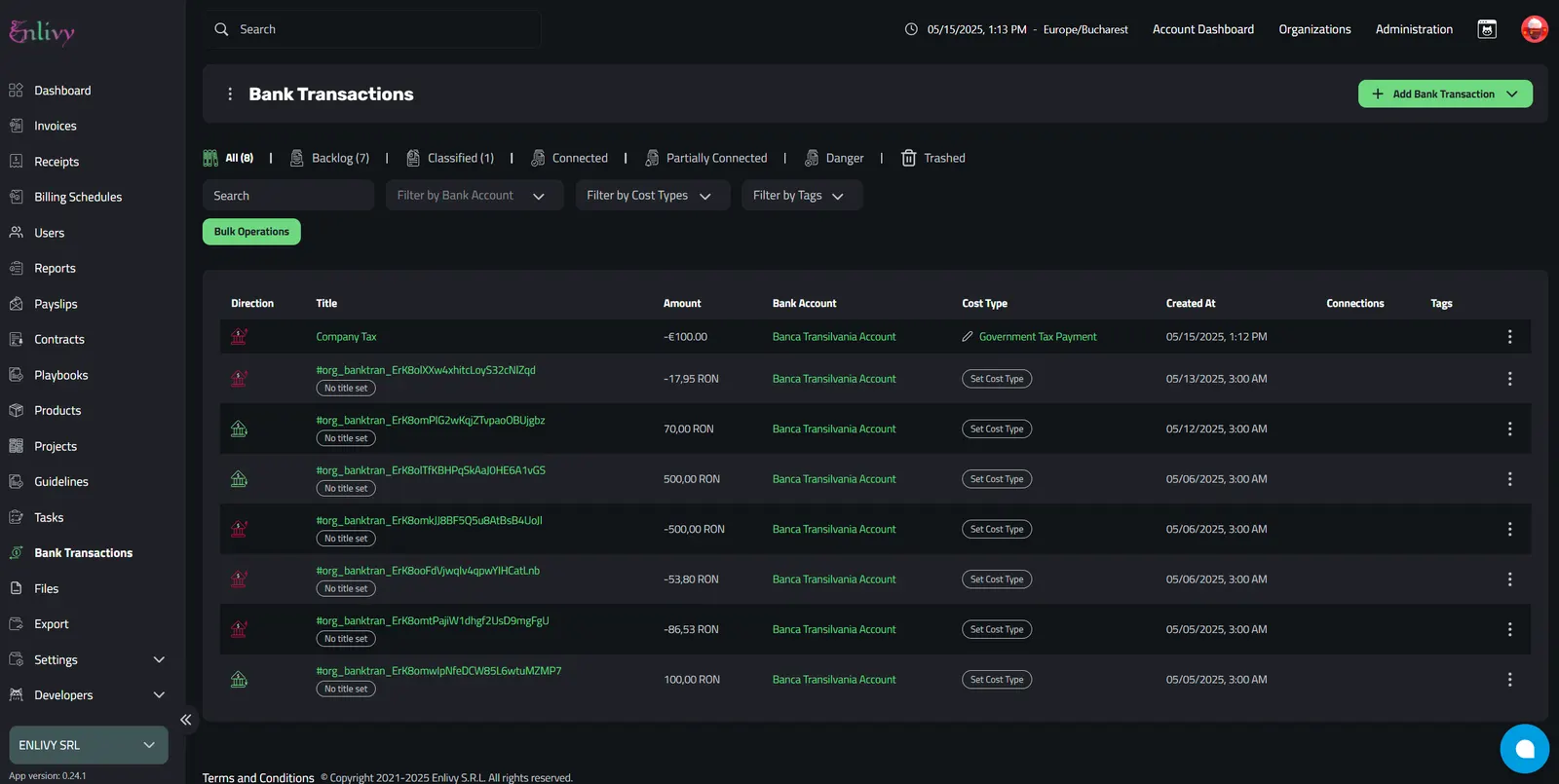Open Account Dashboard link
The width and height of the screenshot is (1559, 784).
(1203, 29)
